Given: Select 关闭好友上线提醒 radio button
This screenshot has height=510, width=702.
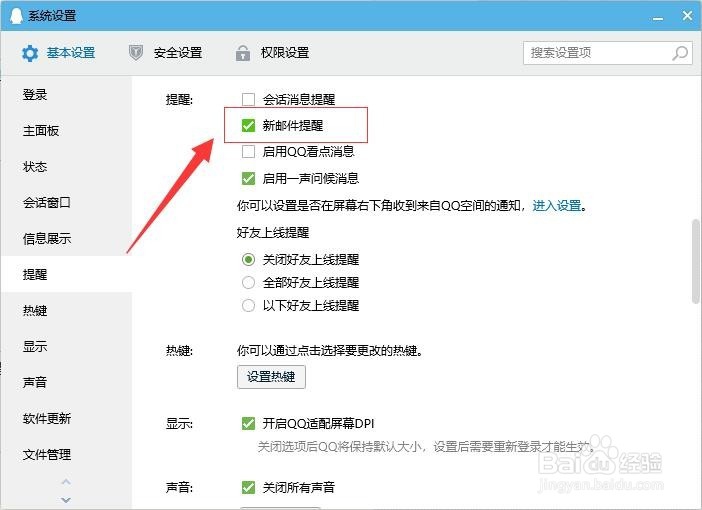Looking at the screenshot, I should pyautogui.click(x=248, y=259).
